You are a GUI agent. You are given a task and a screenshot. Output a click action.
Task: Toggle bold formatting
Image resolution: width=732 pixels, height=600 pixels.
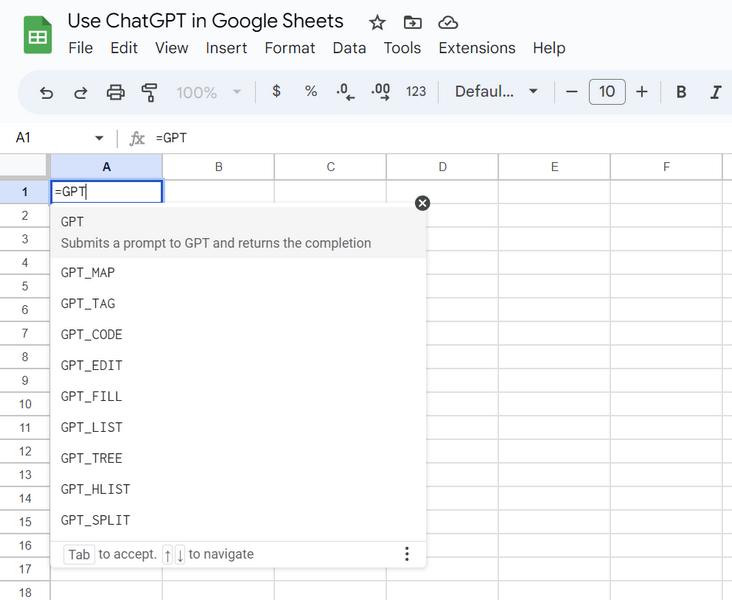click(681, 92)
